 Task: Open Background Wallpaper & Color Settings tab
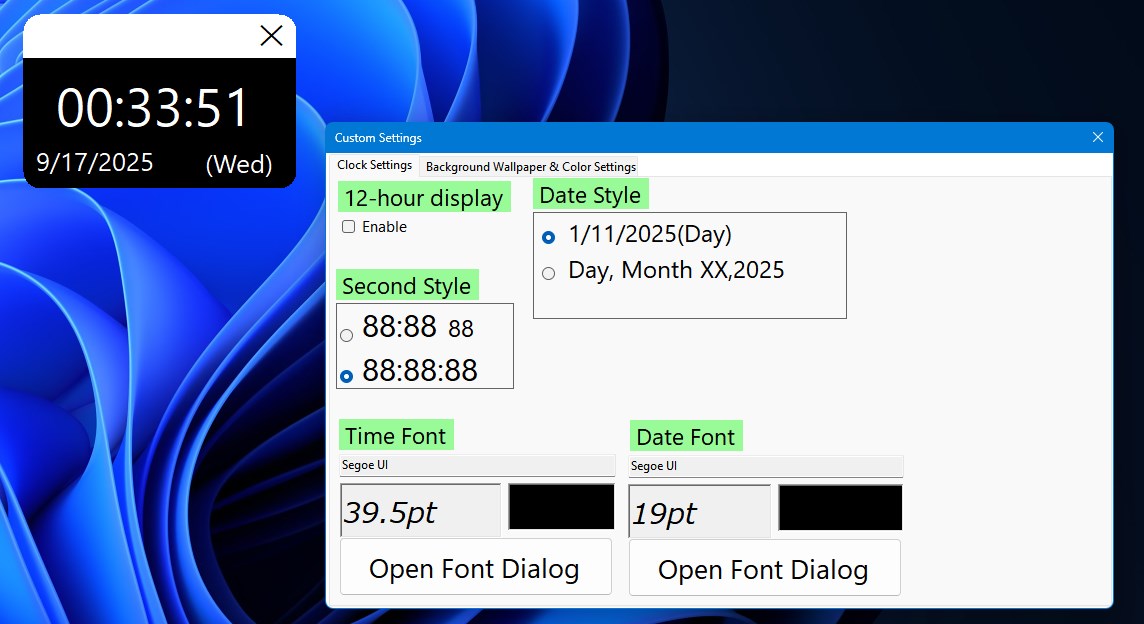530,166
